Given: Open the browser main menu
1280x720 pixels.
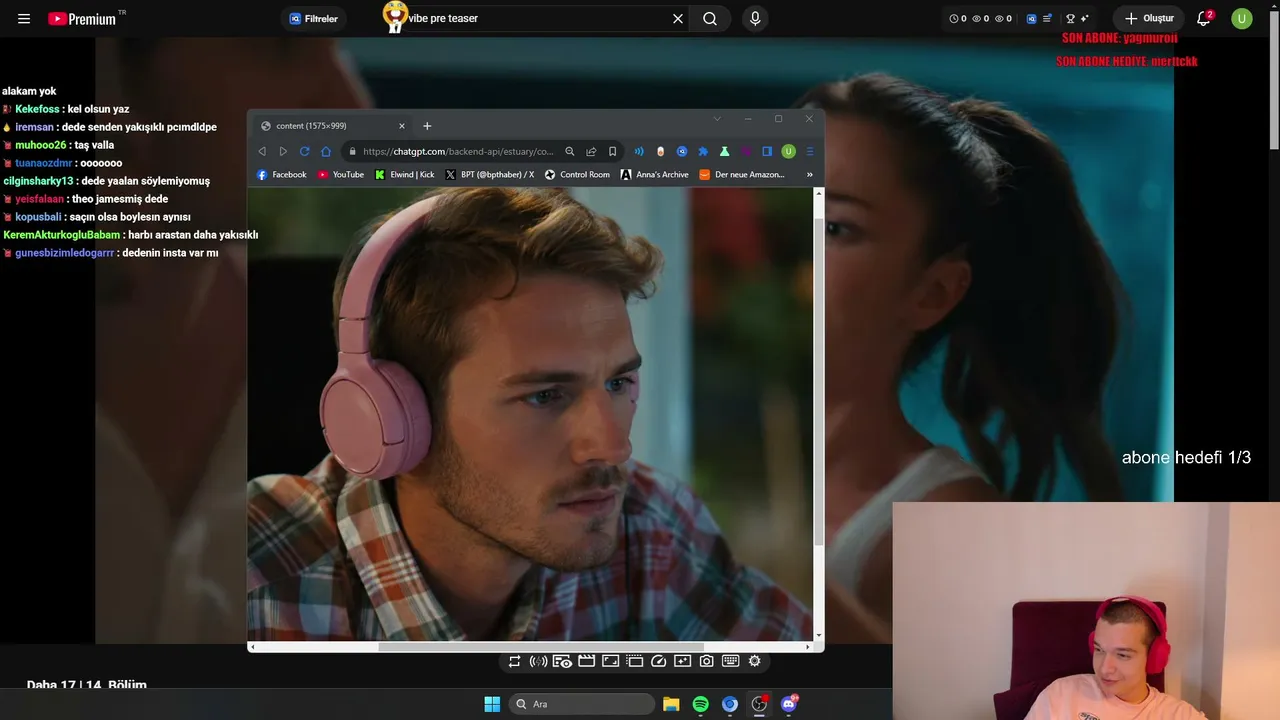Looking at the screenshot, I should coord(809,151).
